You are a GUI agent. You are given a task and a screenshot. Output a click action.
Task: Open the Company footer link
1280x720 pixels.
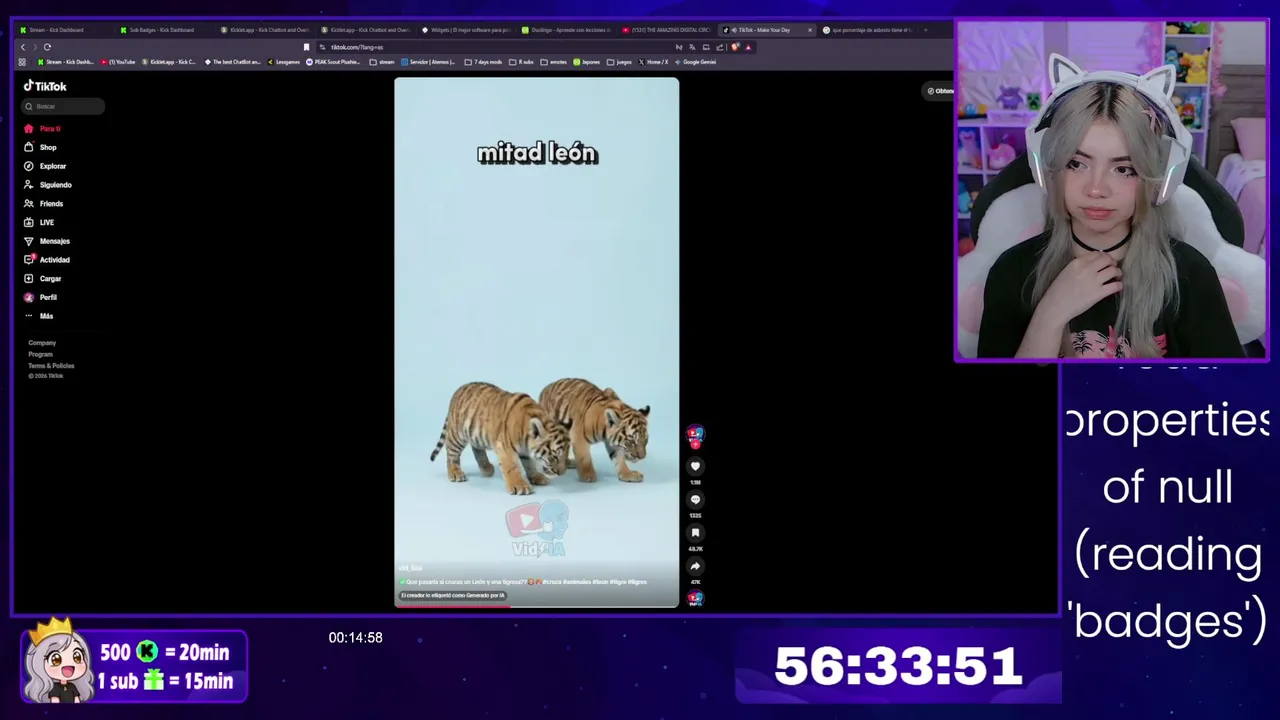click(x=42, y=343)
